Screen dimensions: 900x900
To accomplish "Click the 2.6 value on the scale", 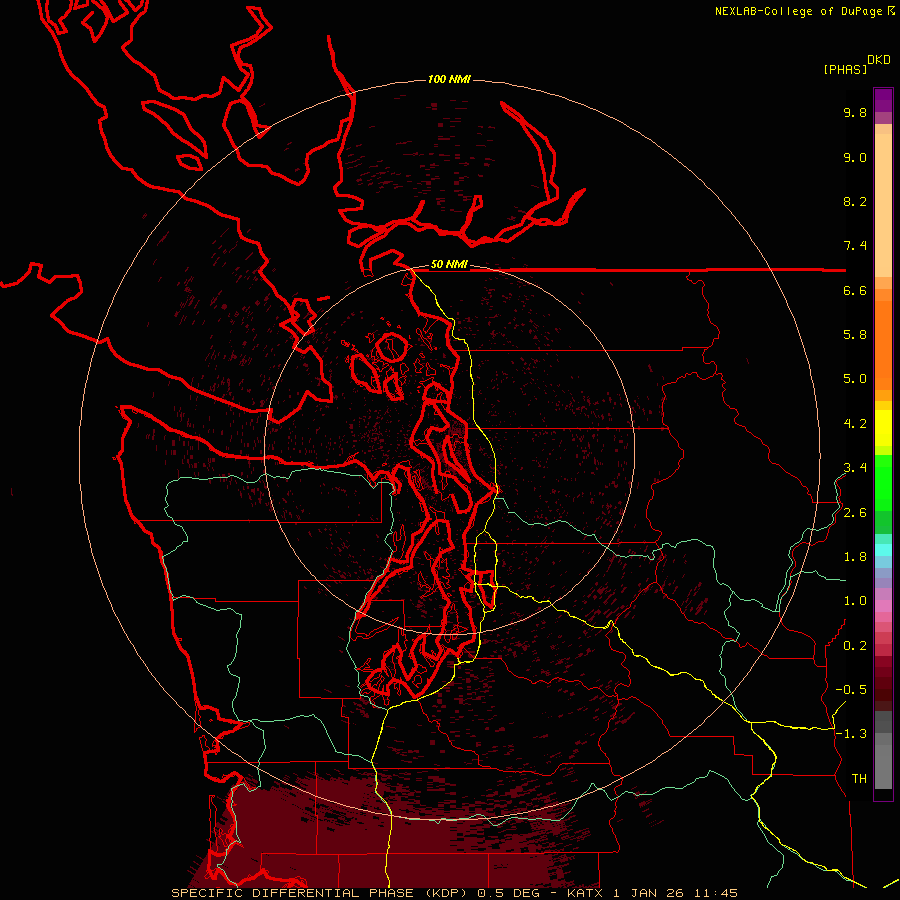I will 855,513.
